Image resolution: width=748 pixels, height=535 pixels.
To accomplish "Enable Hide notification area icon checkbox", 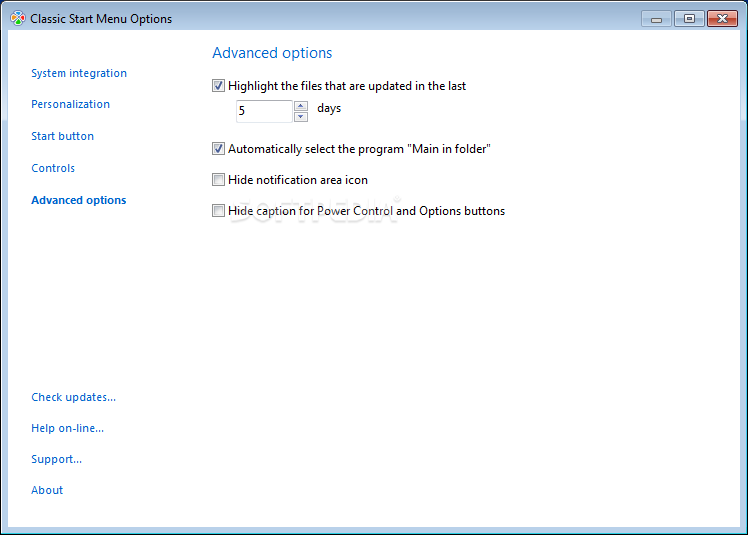I will pos(218,180).
